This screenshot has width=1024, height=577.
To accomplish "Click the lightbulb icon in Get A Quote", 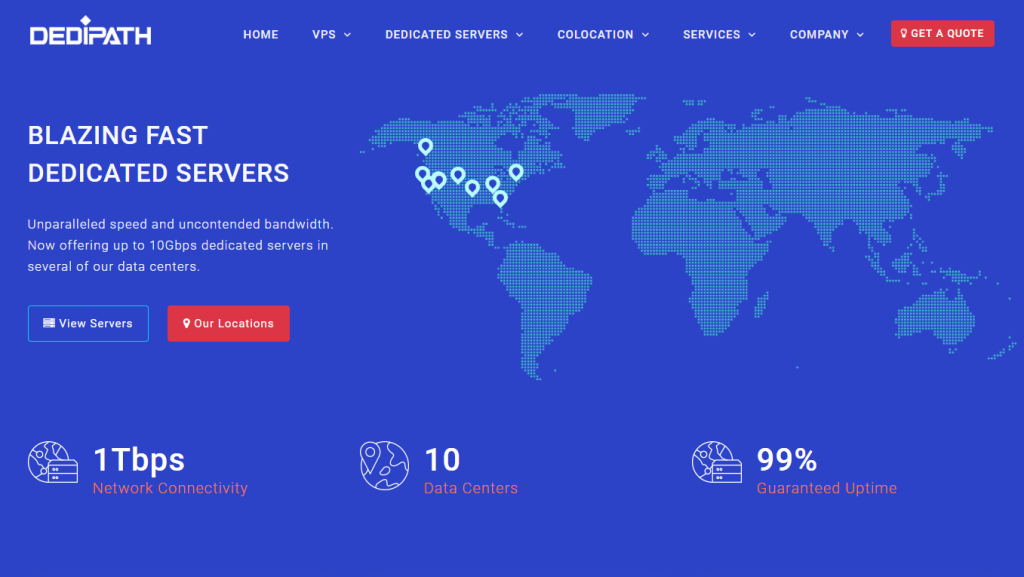I will point(904,33).
